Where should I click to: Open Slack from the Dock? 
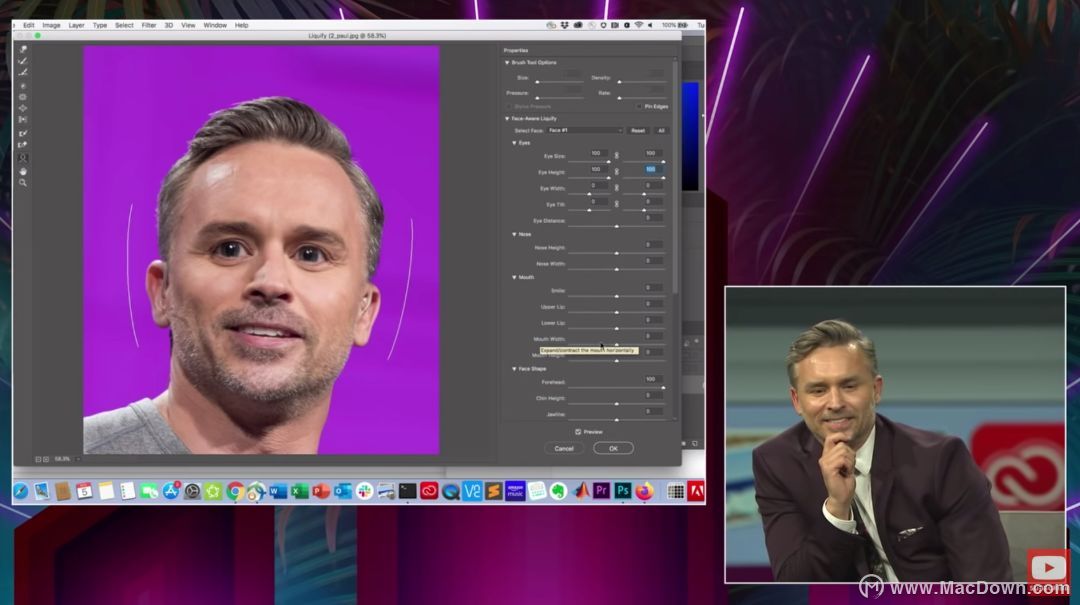click(x=364, y=491)
